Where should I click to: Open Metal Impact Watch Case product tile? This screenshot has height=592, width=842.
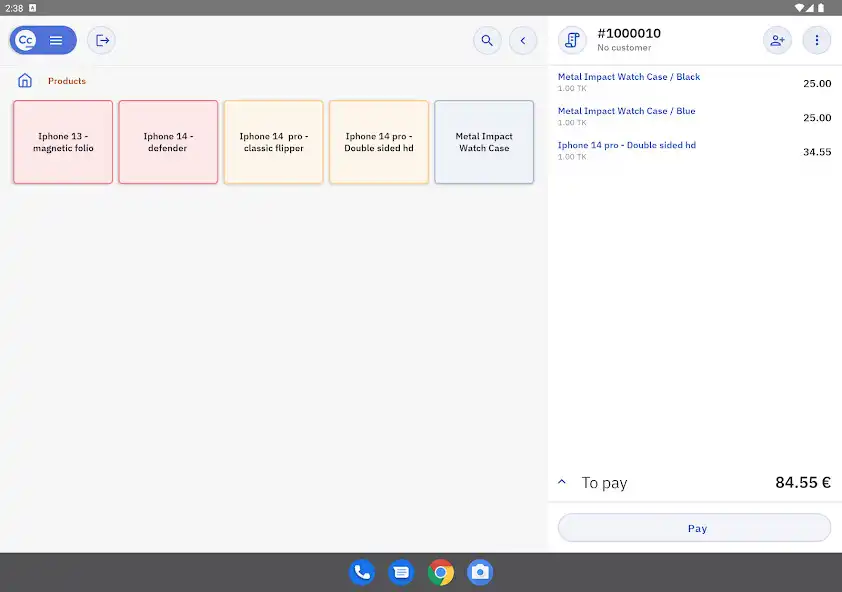pyautogui.click(x=484, y=142)
